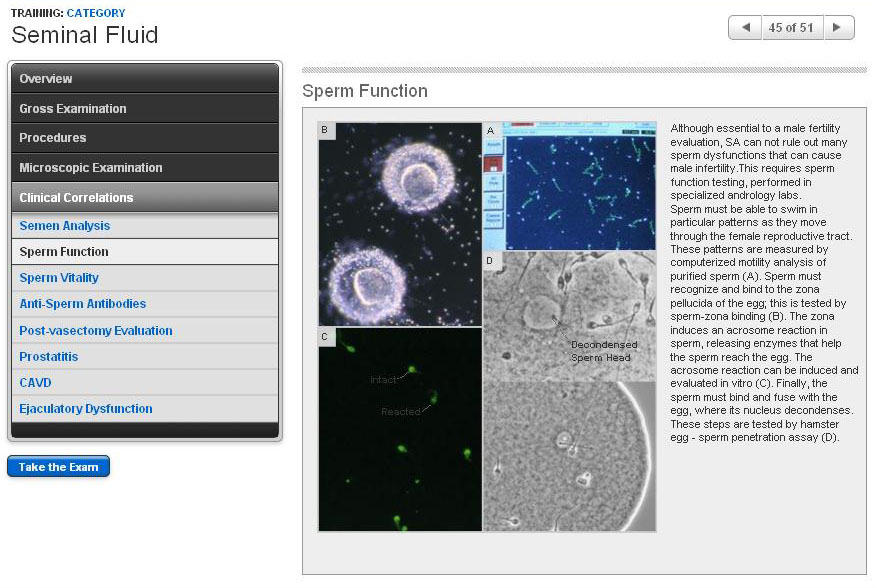877x588 pixels.
Task: Click the CATEGORY breadcrumb link
Action: tap(96, 13)
